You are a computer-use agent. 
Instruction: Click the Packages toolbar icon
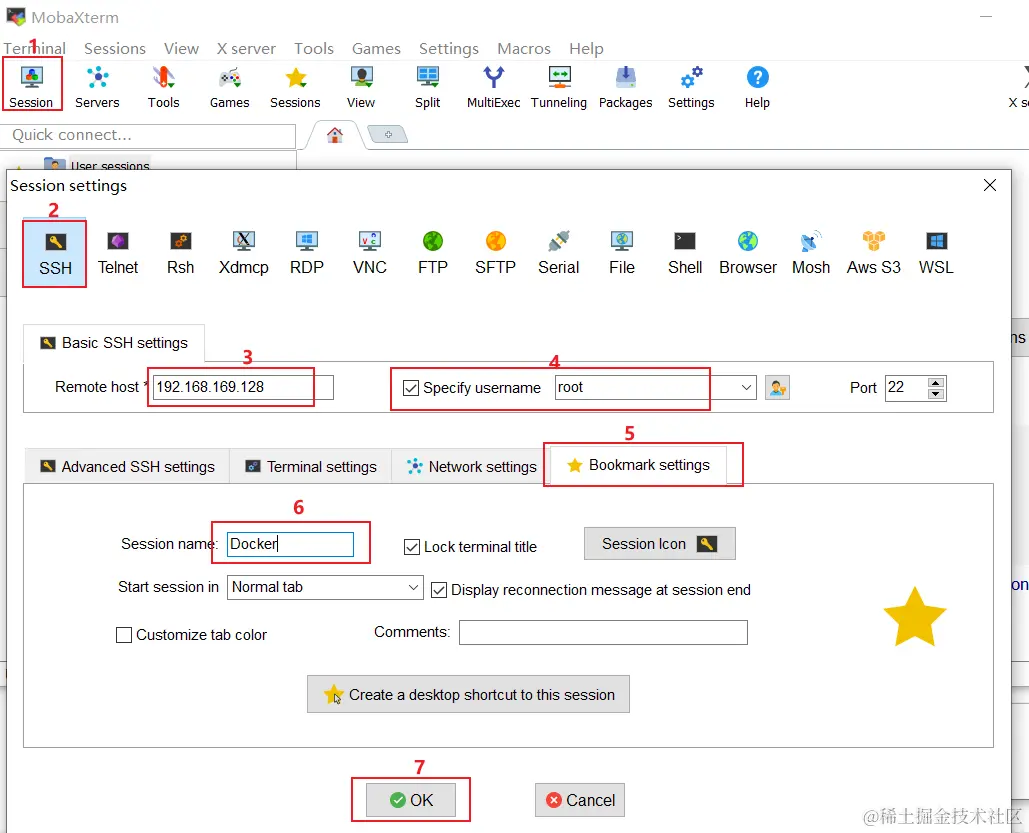[x=625, y=86]
